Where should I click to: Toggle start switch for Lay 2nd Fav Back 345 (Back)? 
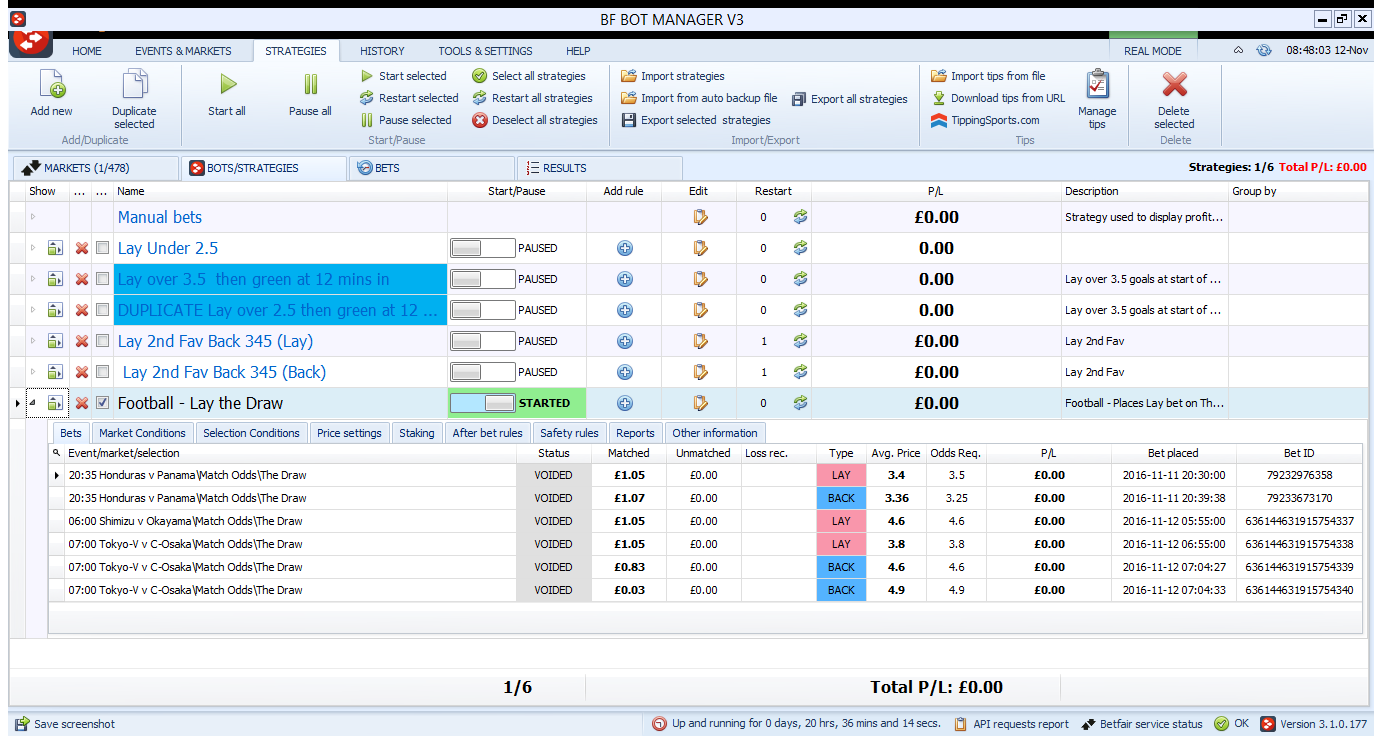click(x=483, y=372)
